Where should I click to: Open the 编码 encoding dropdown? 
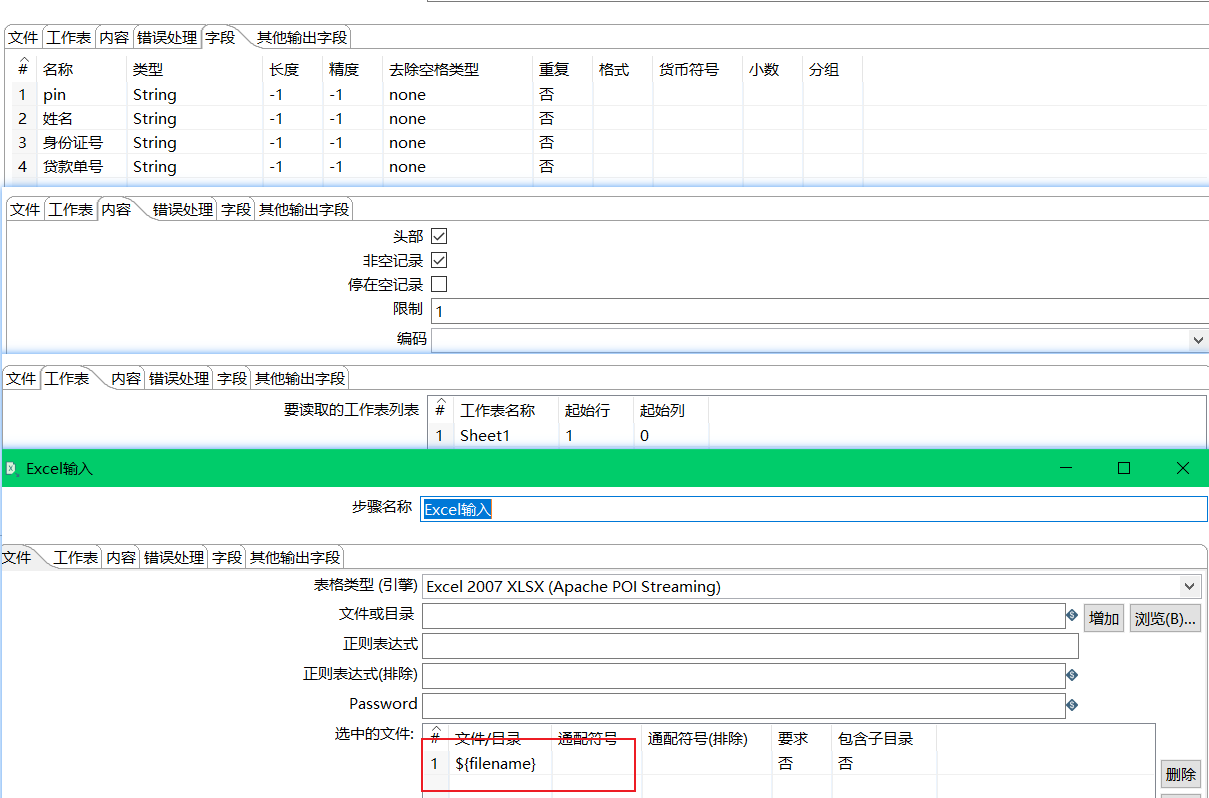pos(1198,340)
